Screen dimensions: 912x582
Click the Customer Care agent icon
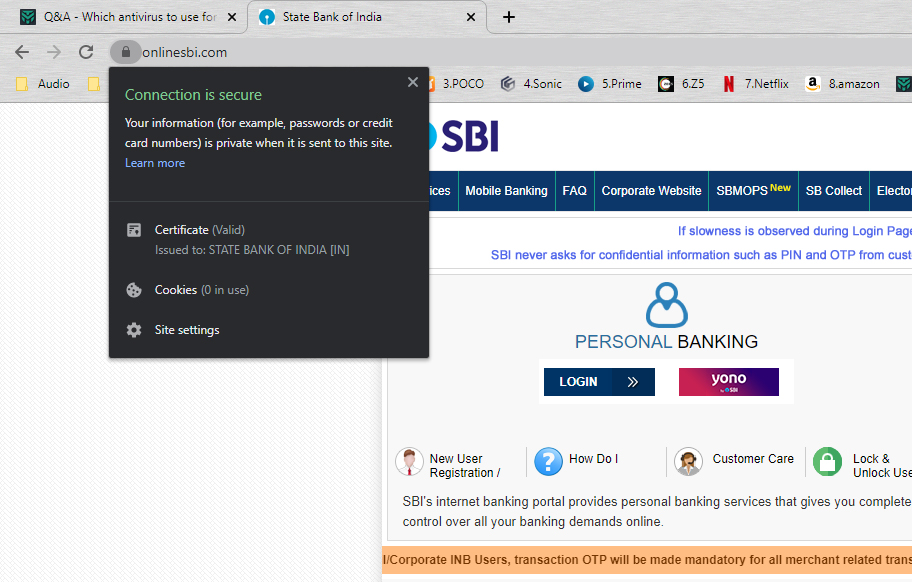tap(689, 462)
